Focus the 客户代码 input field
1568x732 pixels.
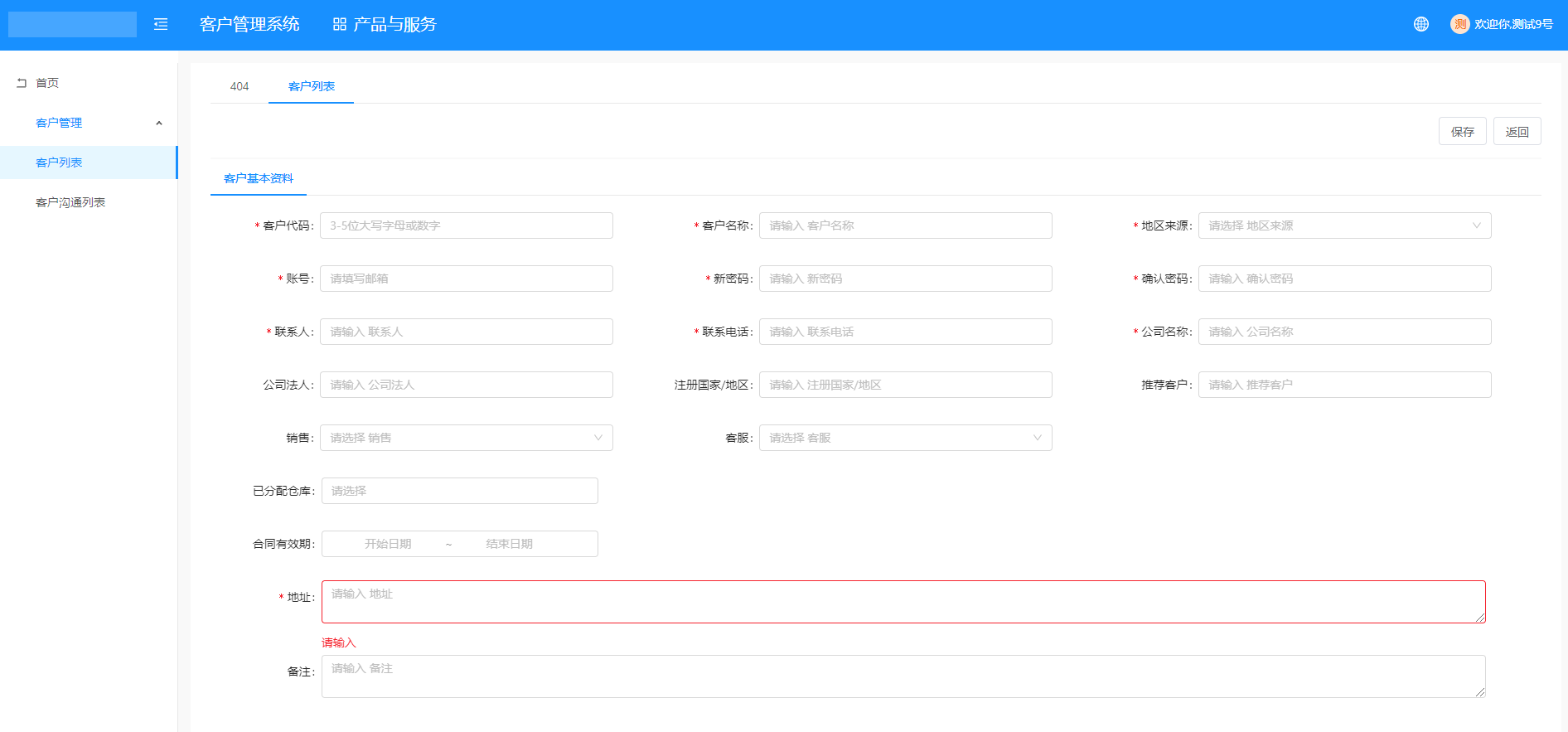(466, 225)
